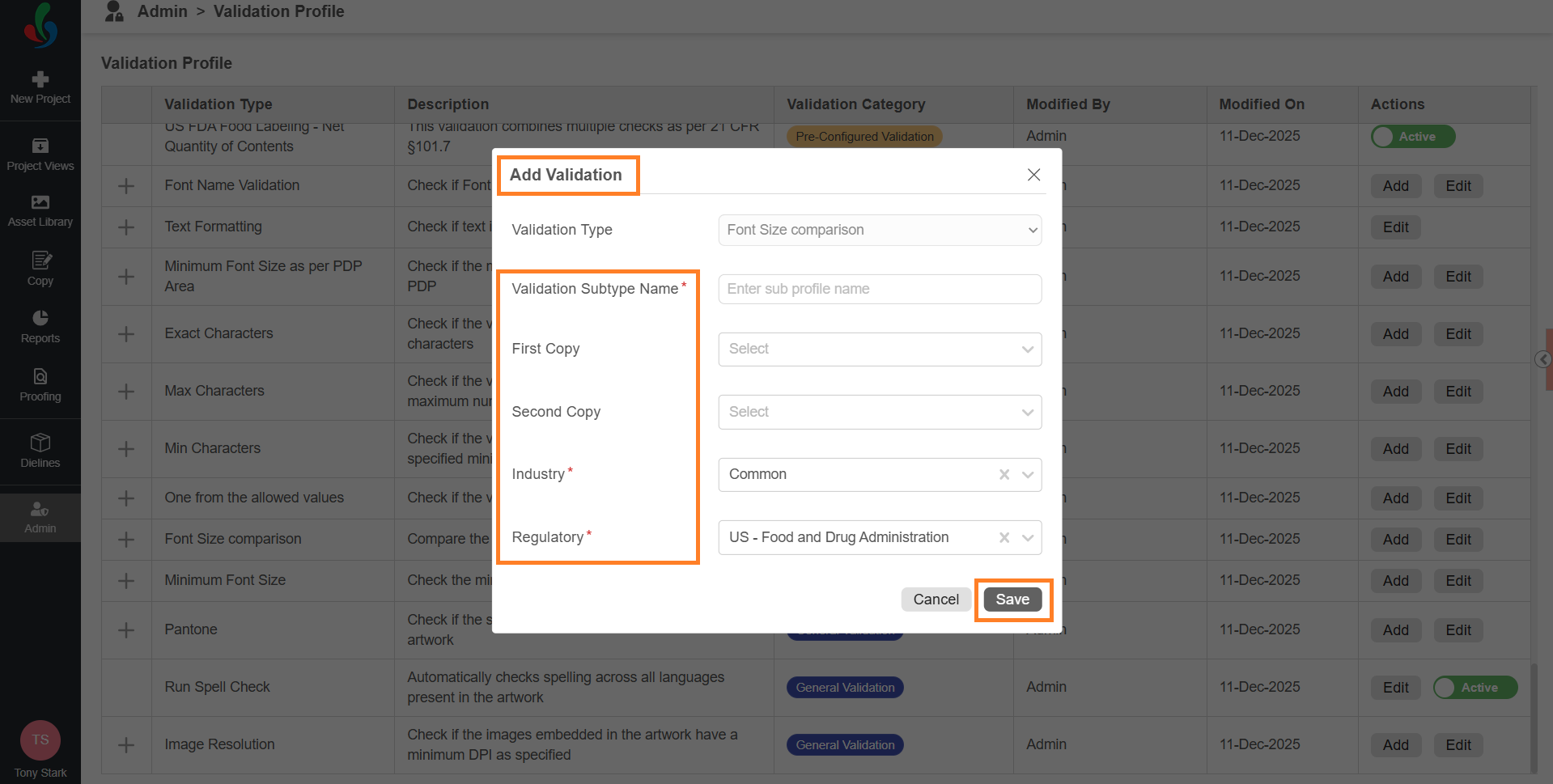Toggle Active switch for Run Spell Check

click(x=1475, y=688)
